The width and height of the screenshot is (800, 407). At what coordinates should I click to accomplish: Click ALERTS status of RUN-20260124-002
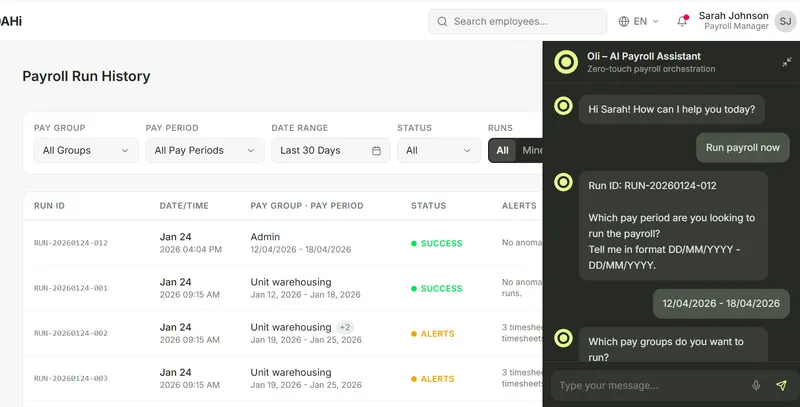[x=433, y=334]
